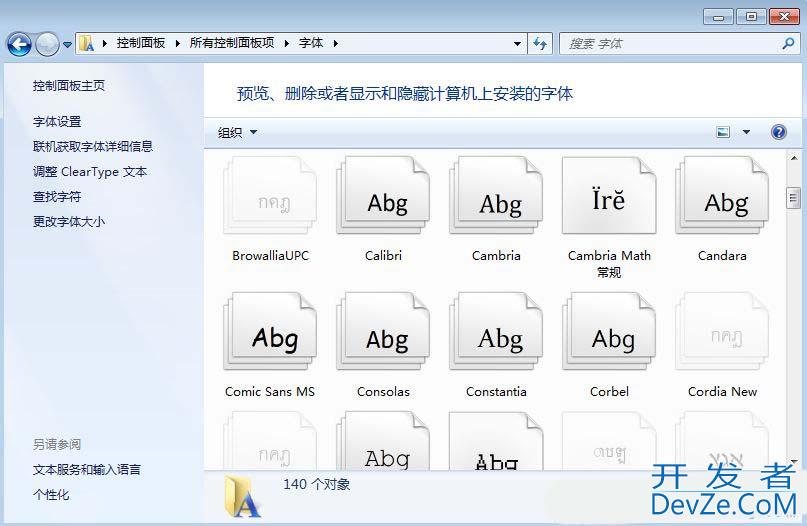Click 字体 breadcrumb segment
The width and height of the screenshot is (807, 526).
coord(311,43)
